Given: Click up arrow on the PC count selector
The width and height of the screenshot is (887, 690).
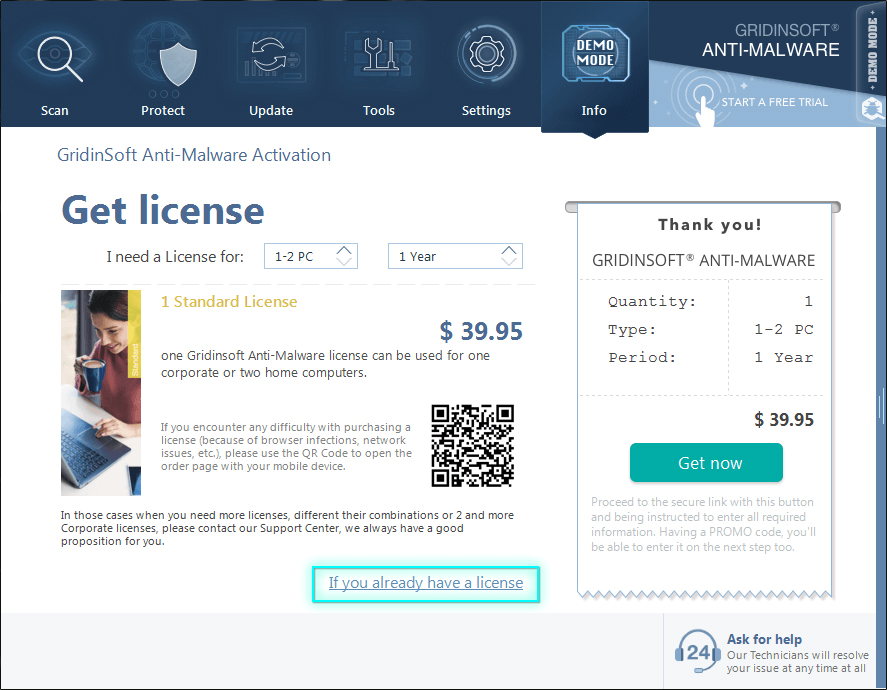Looking at the screenshot, I should [x=345, y=251].
